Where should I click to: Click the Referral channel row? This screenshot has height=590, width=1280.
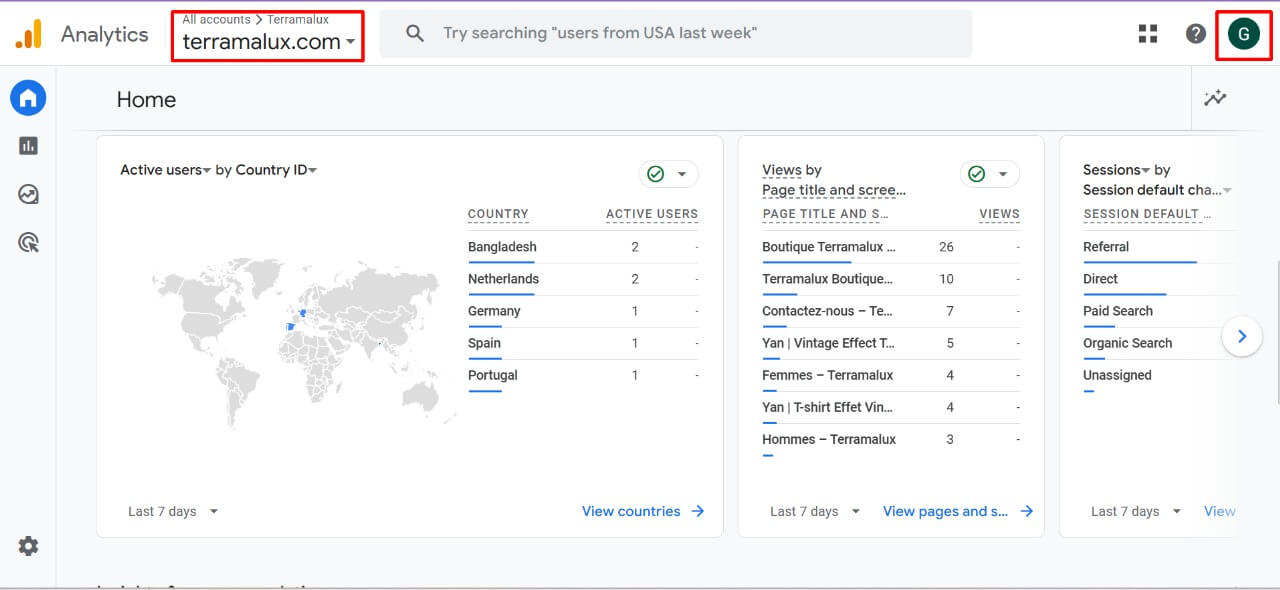tap(1160, 247)
